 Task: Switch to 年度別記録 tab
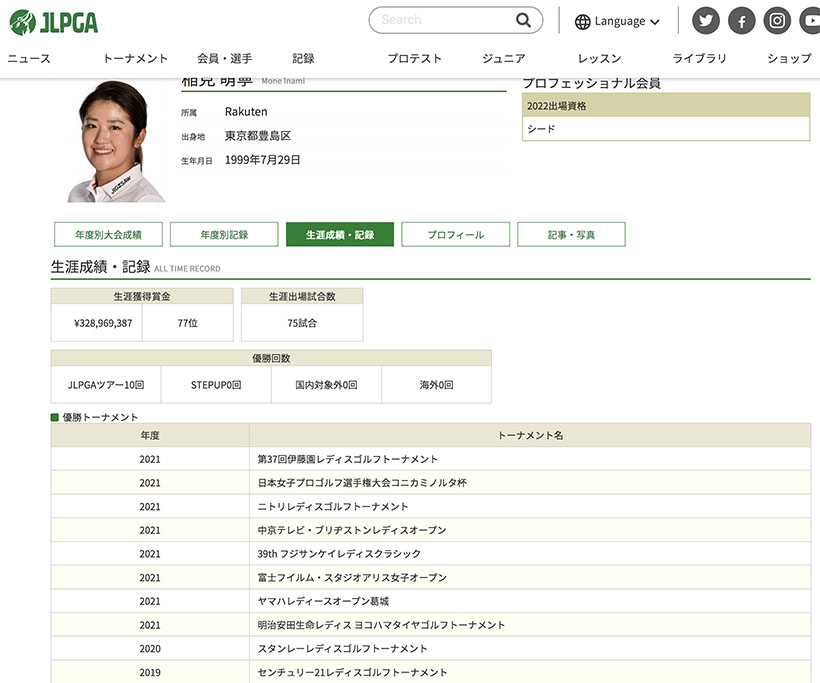224,235
